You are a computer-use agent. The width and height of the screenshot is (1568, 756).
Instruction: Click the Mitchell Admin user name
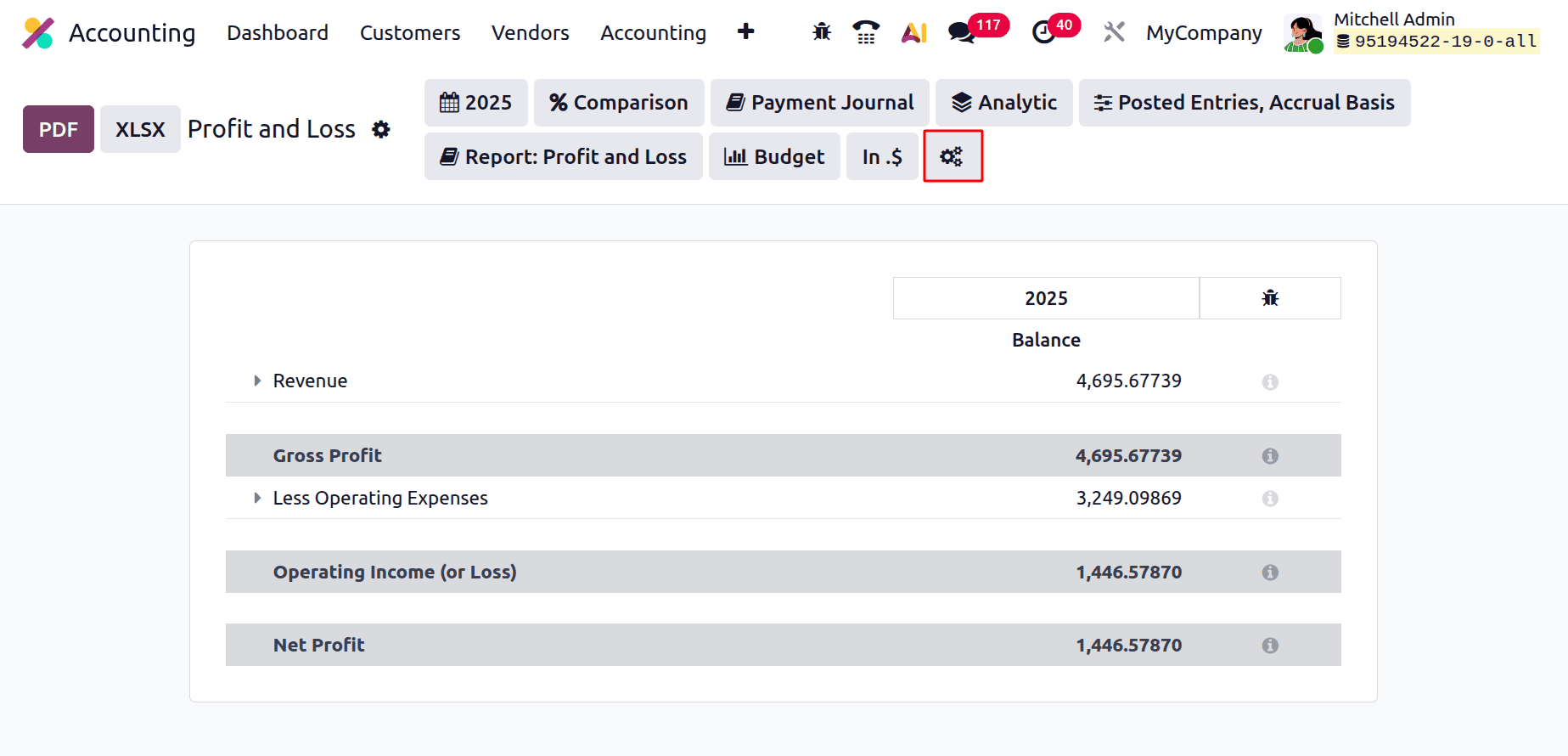(1394, 19)
